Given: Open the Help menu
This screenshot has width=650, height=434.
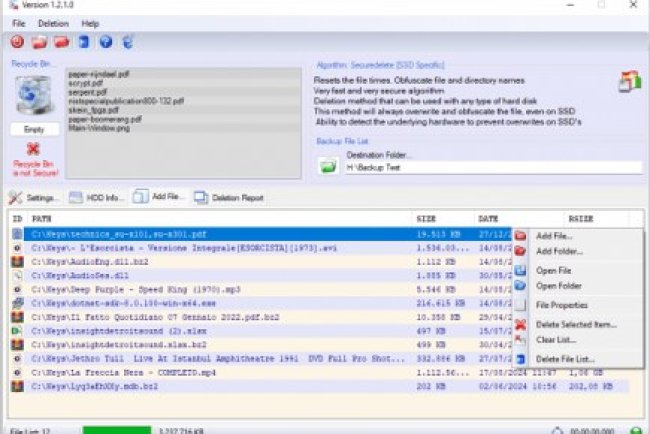Looking at the screenshot, I should pos(90,24).
